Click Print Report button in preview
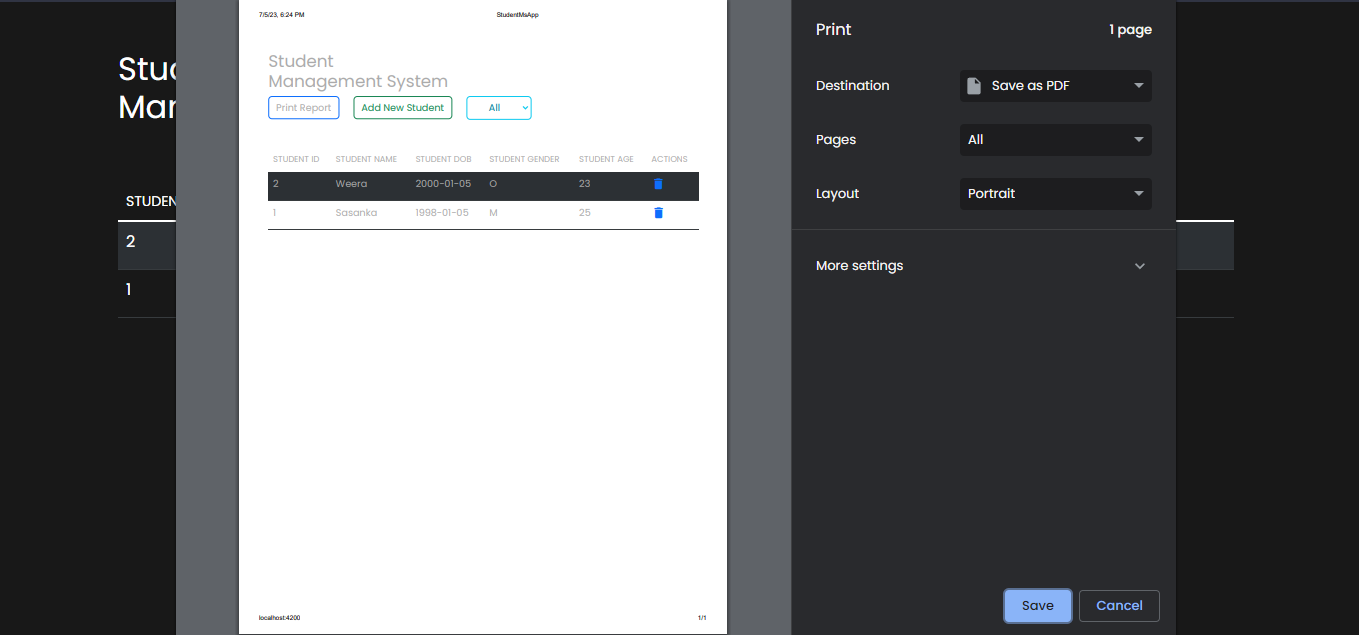 [x=304, y=108]
